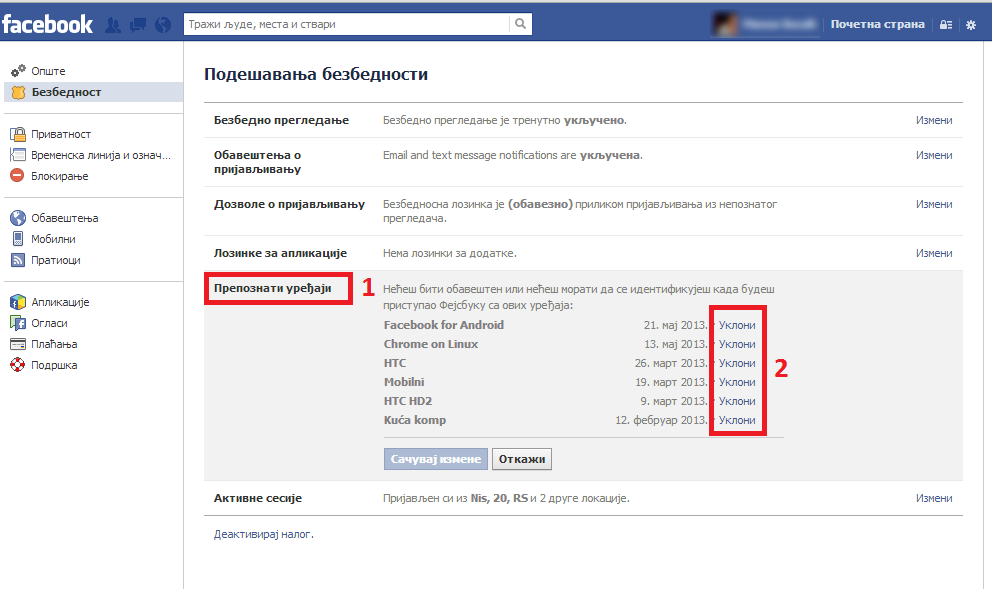This screenshot has height=589, width=992.
Task: Click the search magnifier button
Action: pyautogui.click(x=520, y=24)
